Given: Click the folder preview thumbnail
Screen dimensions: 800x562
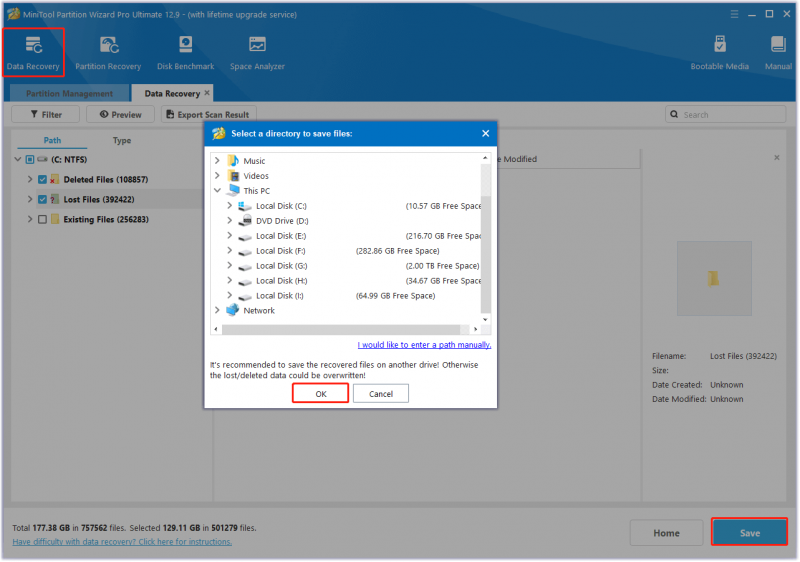Looking at the screenshot, I should tap(714, 278).
